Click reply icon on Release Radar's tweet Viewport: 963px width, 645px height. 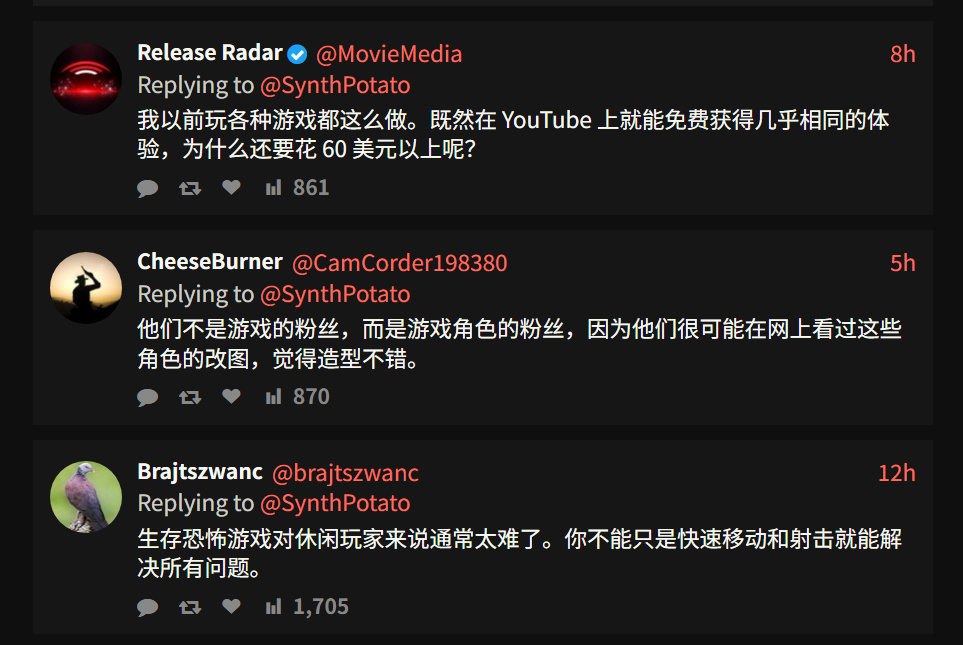[148, 188]
